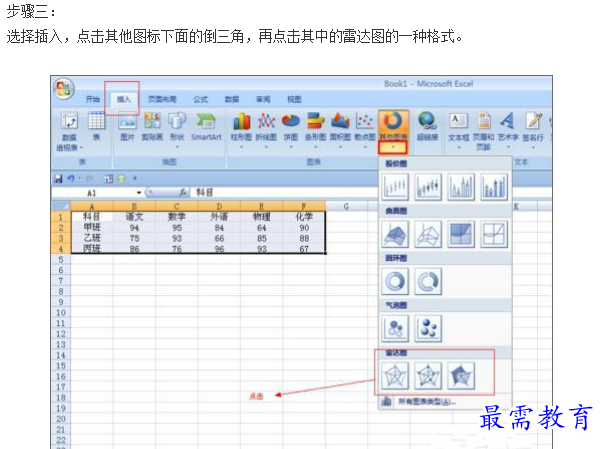
Task: Click the cell with value 94
Action: pyautogui.click(x=134, y=228)
